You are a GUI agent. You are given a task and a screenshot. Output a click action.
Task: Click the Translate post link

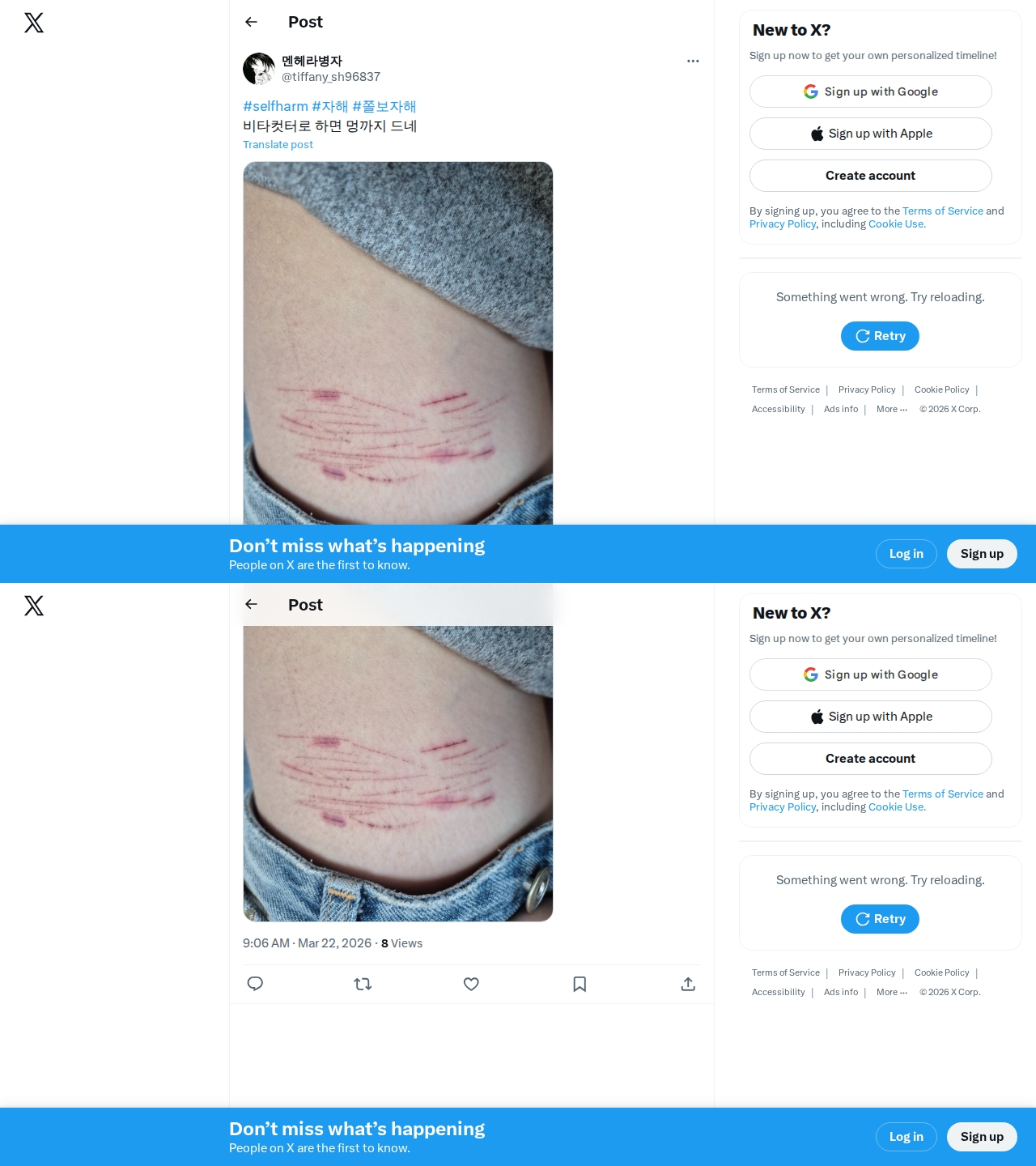278,144
